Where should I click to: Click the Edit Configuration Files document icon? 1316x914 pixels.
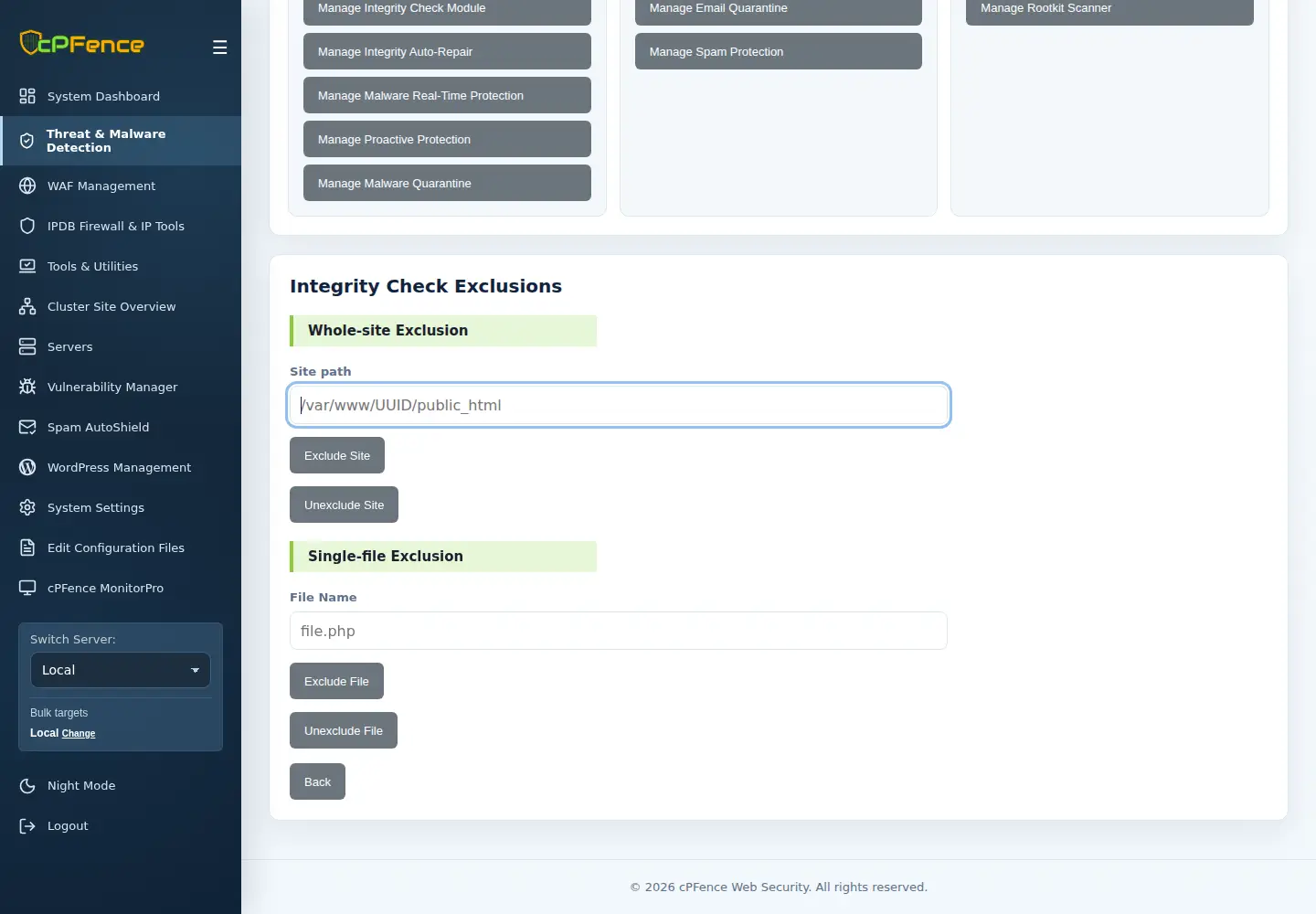click(27, 547)
